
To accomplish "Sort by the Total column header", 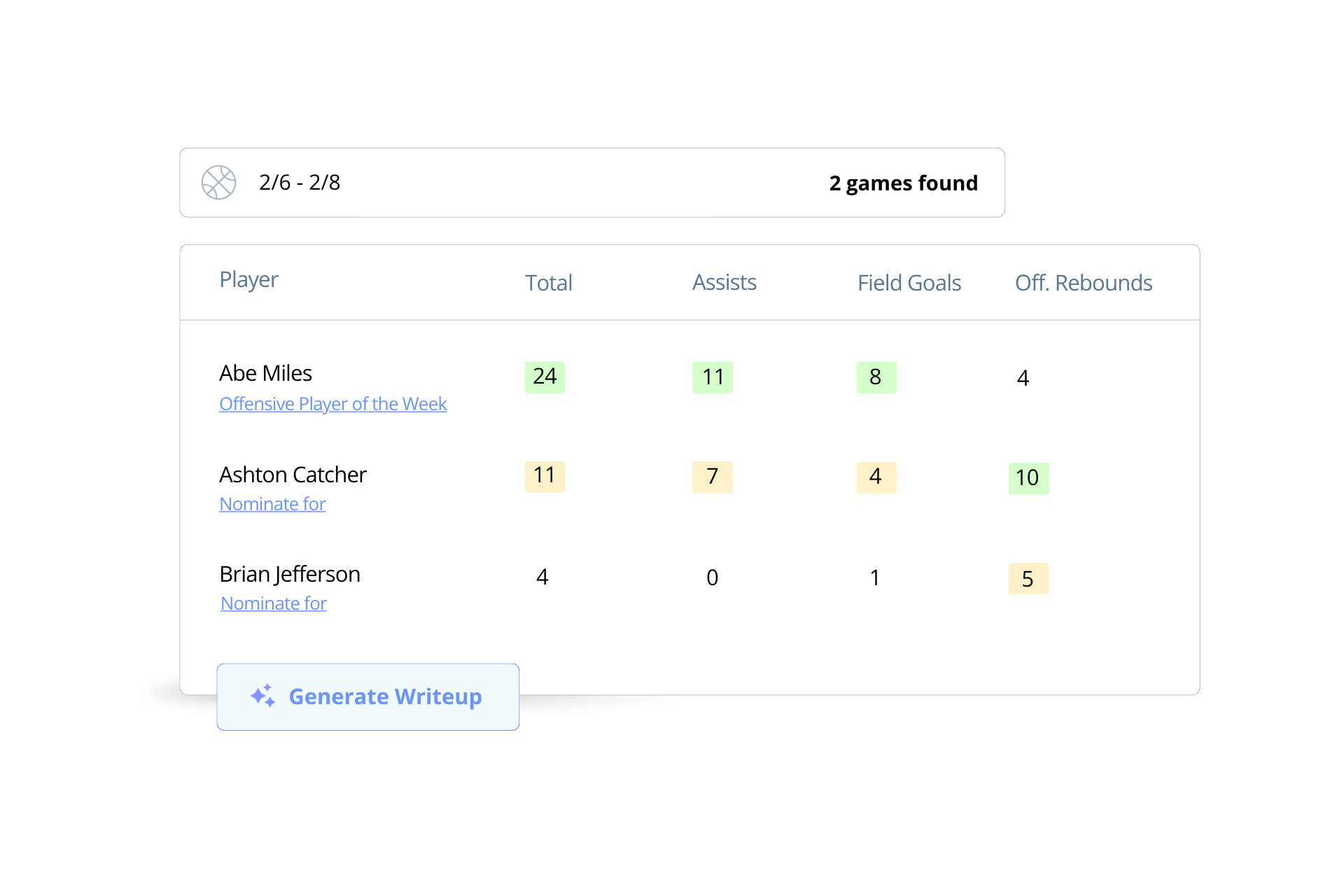I will [x=549, y=283].
